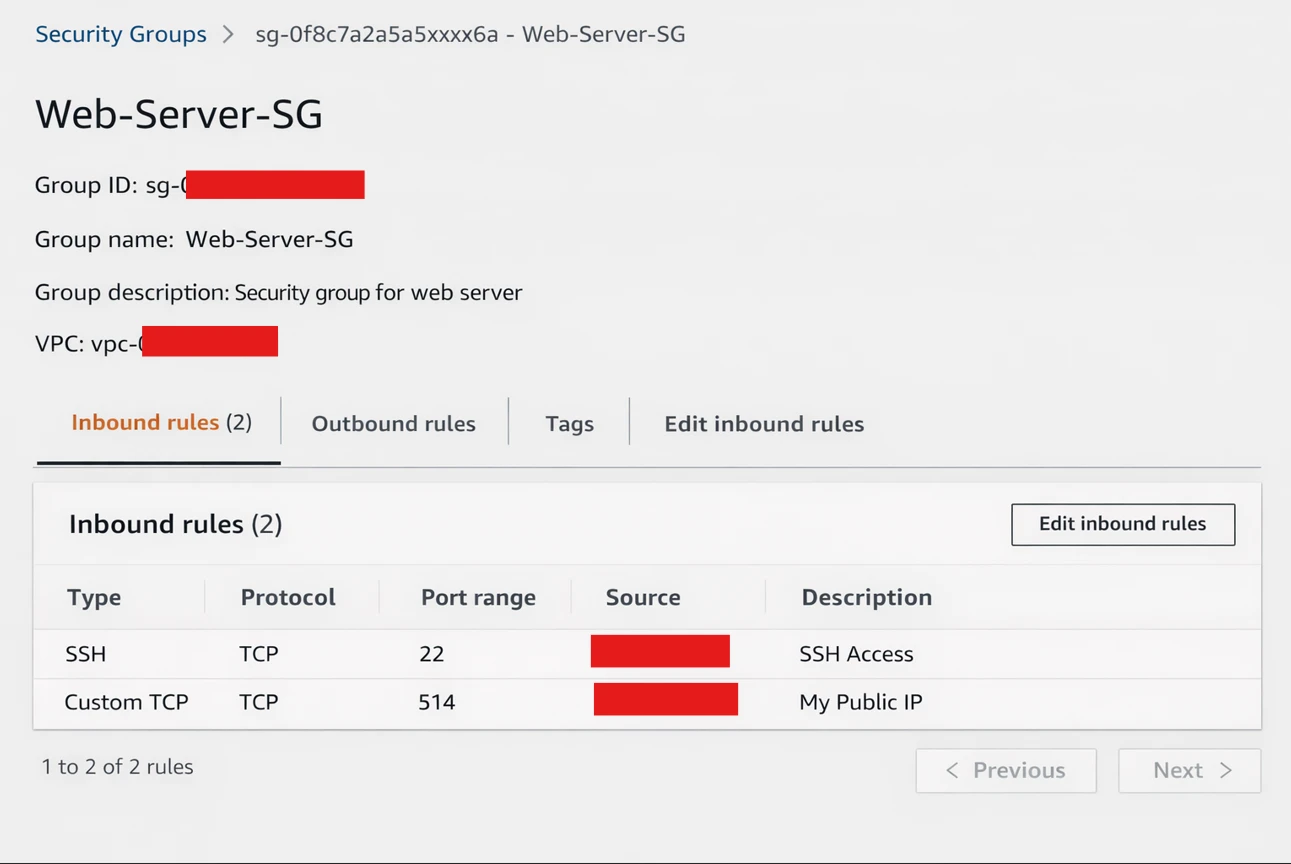Click the Web-Server-SG page heading
The image size is (1291, 864).
click(x=179, y=114)
